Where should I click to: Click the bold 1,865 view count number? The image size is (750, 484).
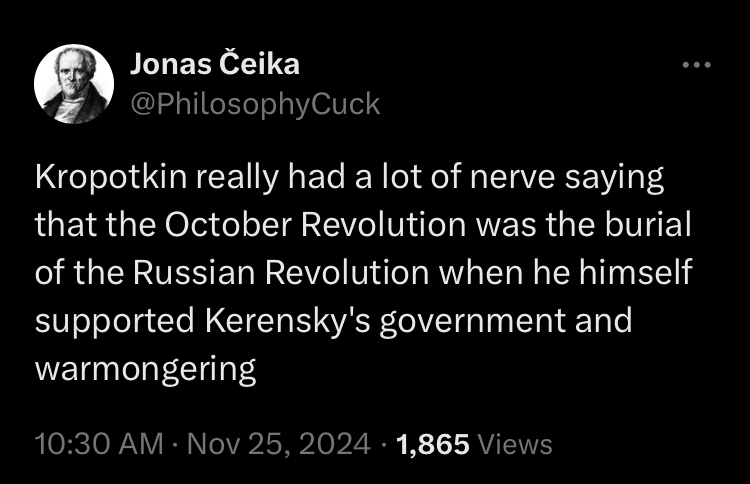432,444
